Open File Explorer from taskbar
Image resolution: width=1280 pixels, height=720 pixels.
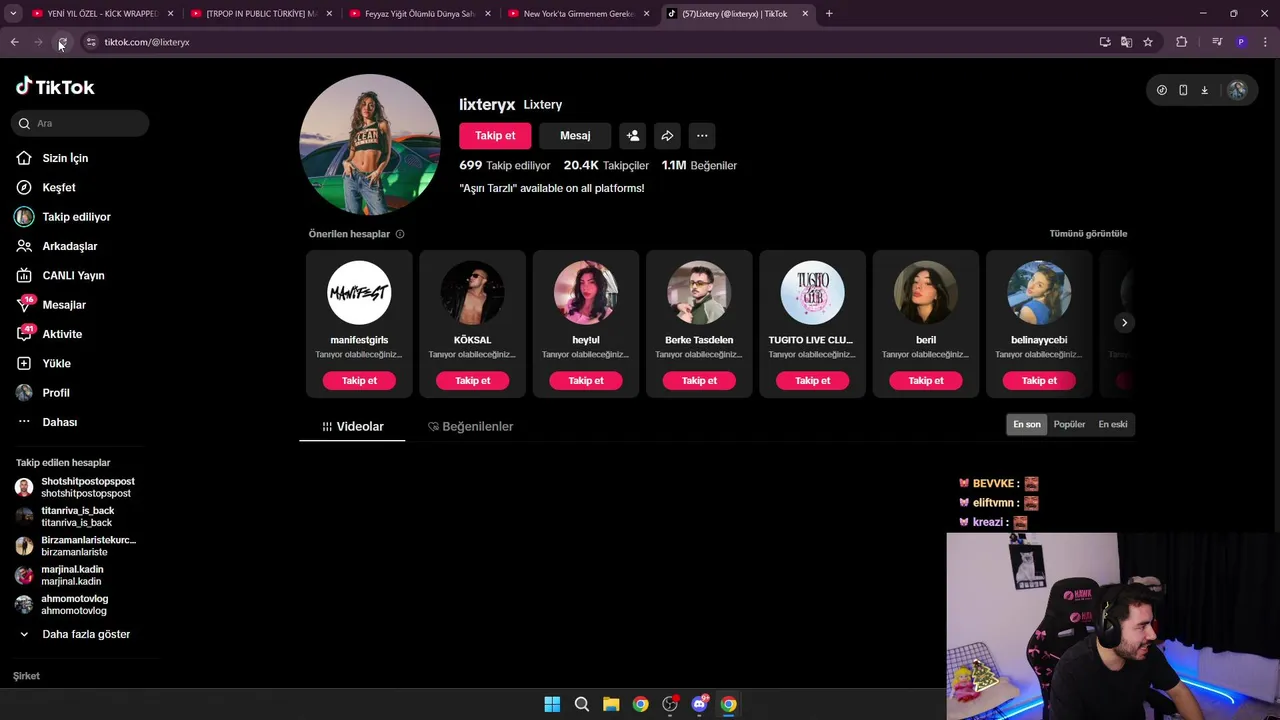pos(611,704)
